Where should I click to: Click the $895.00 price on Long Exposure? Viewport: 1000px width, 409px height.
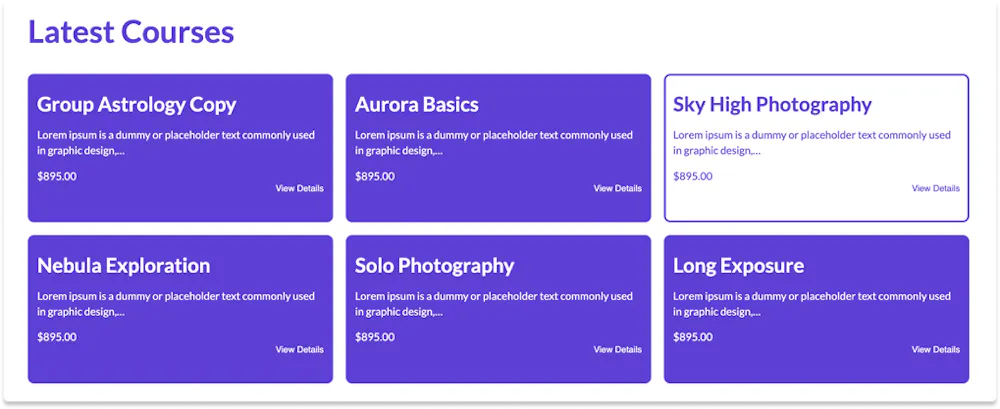(693, 337)
